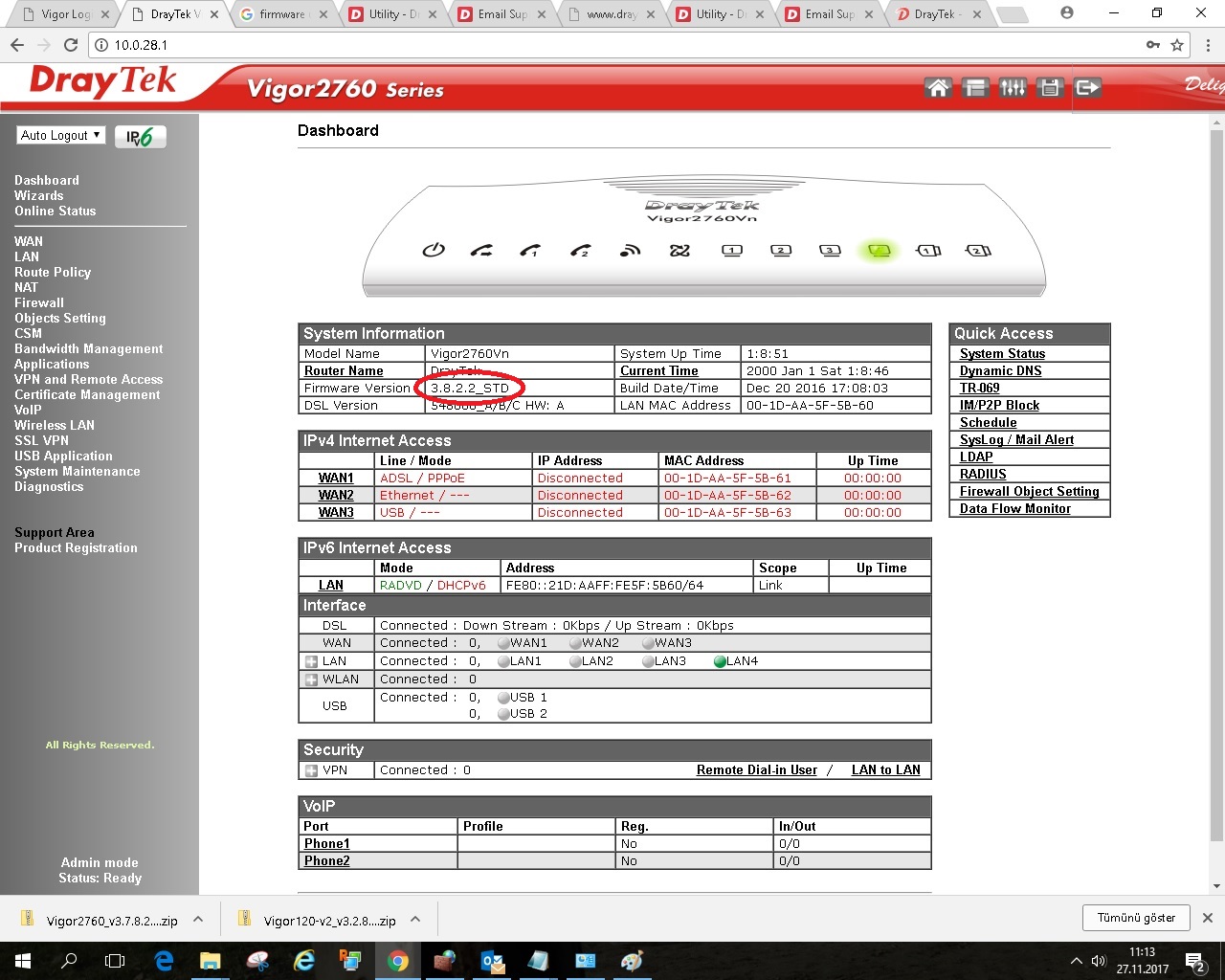Click the floppy disk save icon in header
Screen dimensions: 1225x980
coord(1050,88)
